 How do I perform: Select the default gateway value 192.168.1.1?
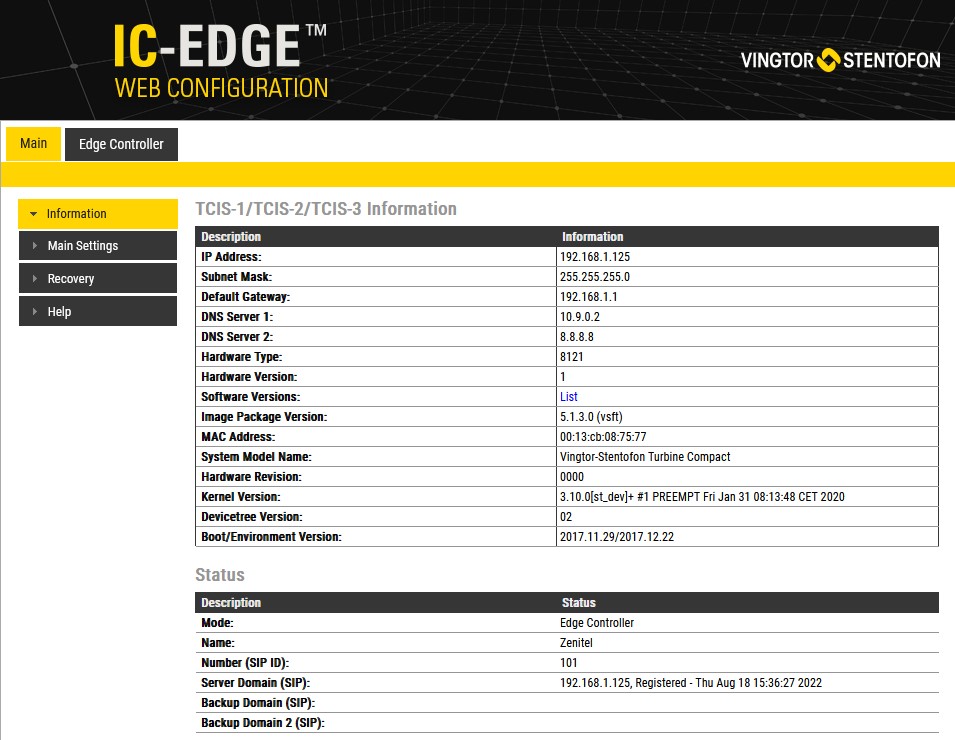click(x=588, y=297)
